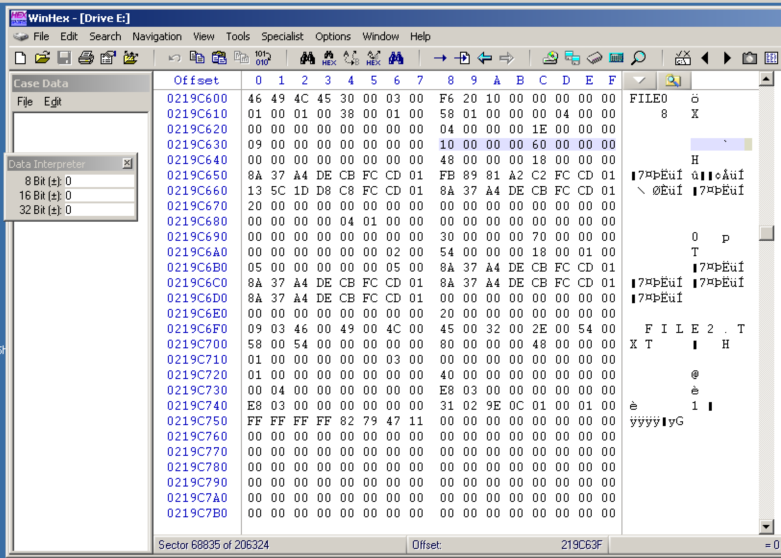Click the Offset column header
Image resolution: width=781 pixels, height=558 pixels.
click(x=196, y=80)
